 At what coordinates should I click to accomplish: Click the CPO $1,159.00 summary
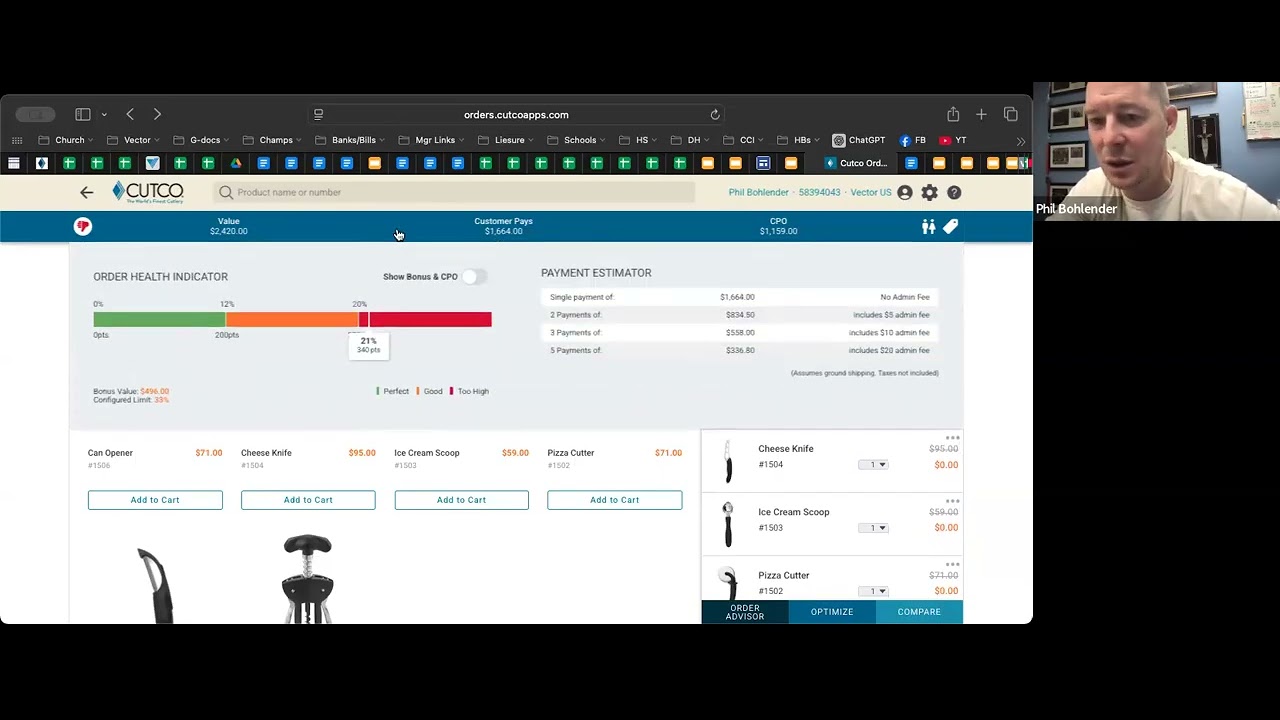coord(778,227)
